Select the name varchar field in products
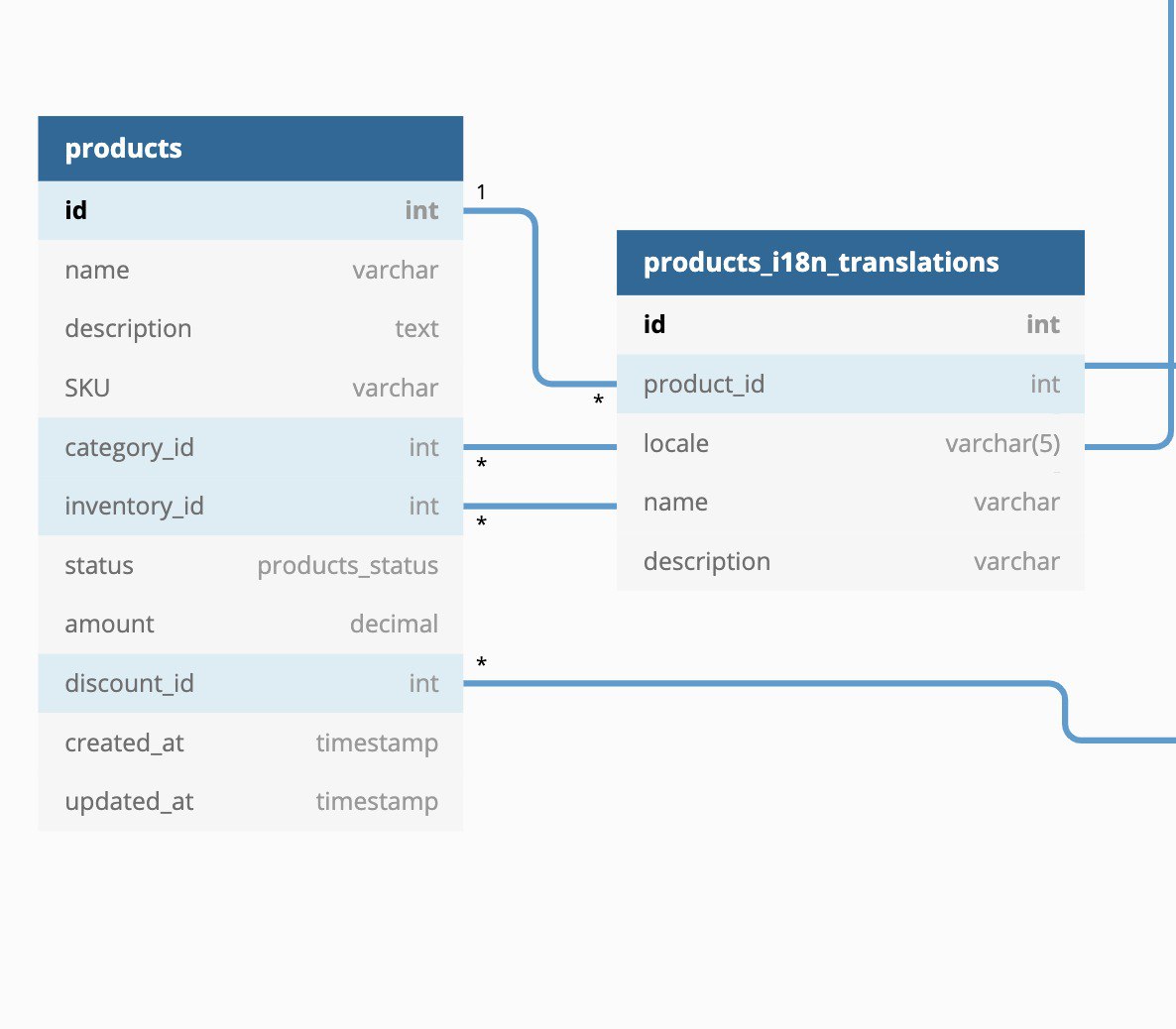Image resolution: width=1176 pixels, height=1029 pixels. pyautogui.click(x=250, y=270)
